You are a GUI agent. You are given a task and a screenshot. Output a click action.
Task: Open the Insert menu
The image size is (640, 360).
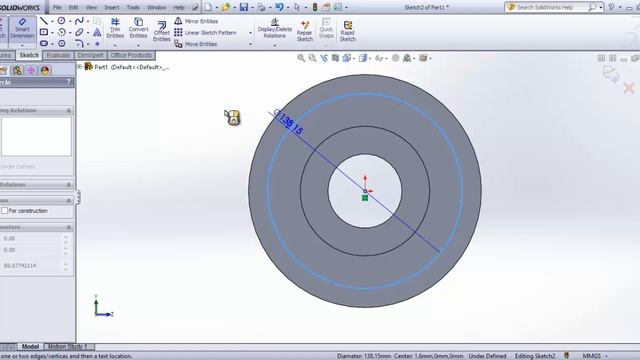(111, 7)
